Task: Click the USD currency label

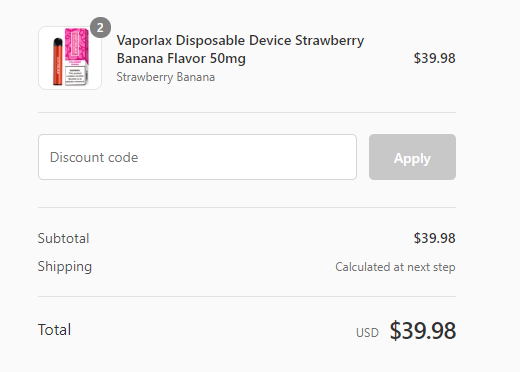Action: pos(367,333)
